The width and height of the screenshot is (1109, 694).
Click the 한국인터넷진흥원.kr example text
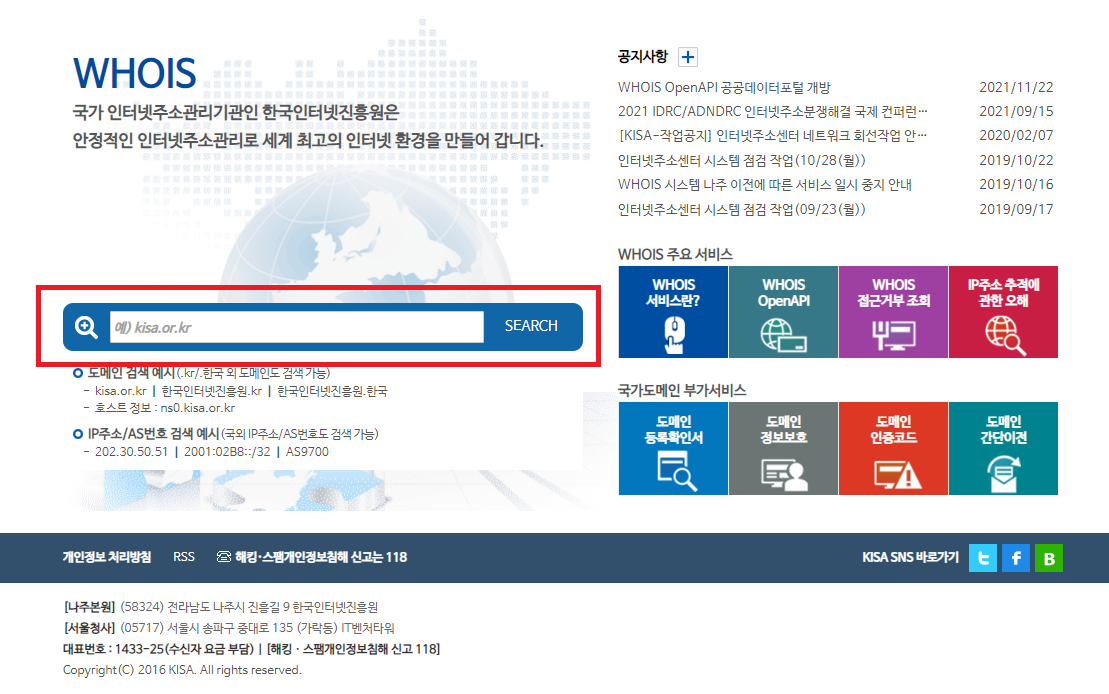(x=211, y=391)
